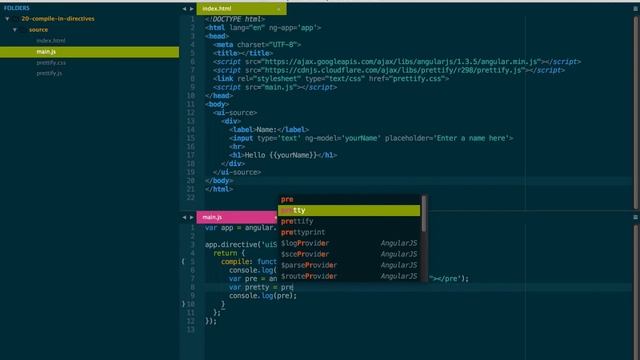Go to next tab in top pane

tap(191, 9)
